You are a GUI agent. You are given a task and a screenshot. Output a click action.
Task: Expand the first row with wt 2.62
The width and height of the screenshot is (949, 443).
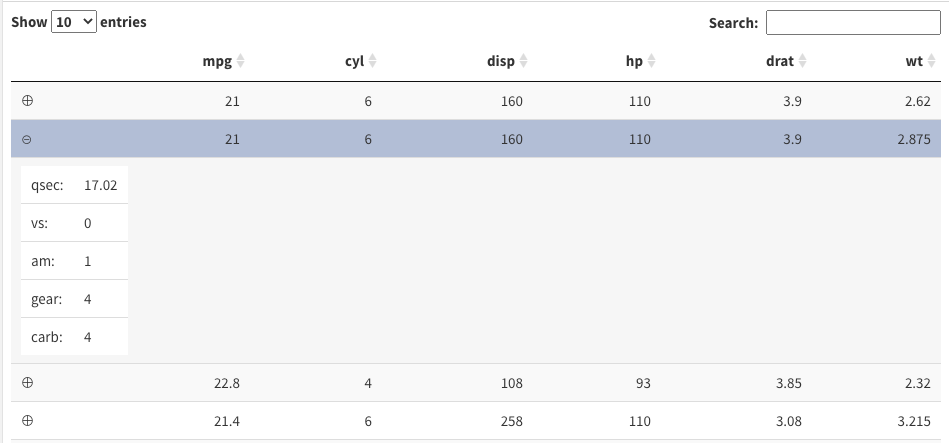tap(27, 101)
